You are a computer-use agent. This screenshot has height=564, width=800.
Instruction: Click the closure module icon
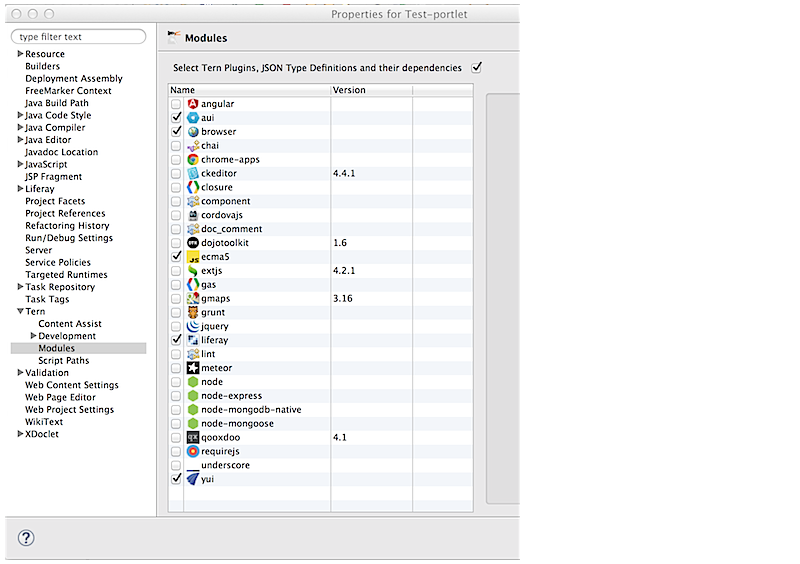[x=193, y=187]
